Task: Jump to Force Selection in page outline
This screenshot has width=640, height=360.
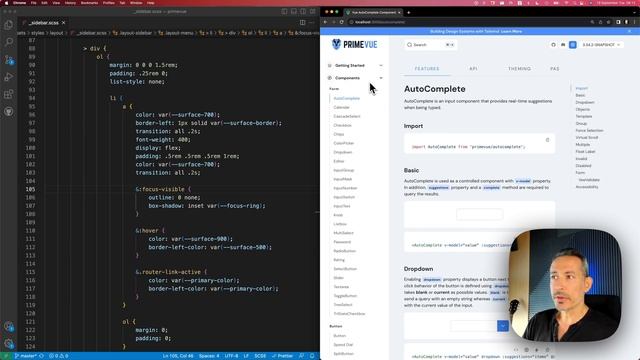Action: point(589,131)
